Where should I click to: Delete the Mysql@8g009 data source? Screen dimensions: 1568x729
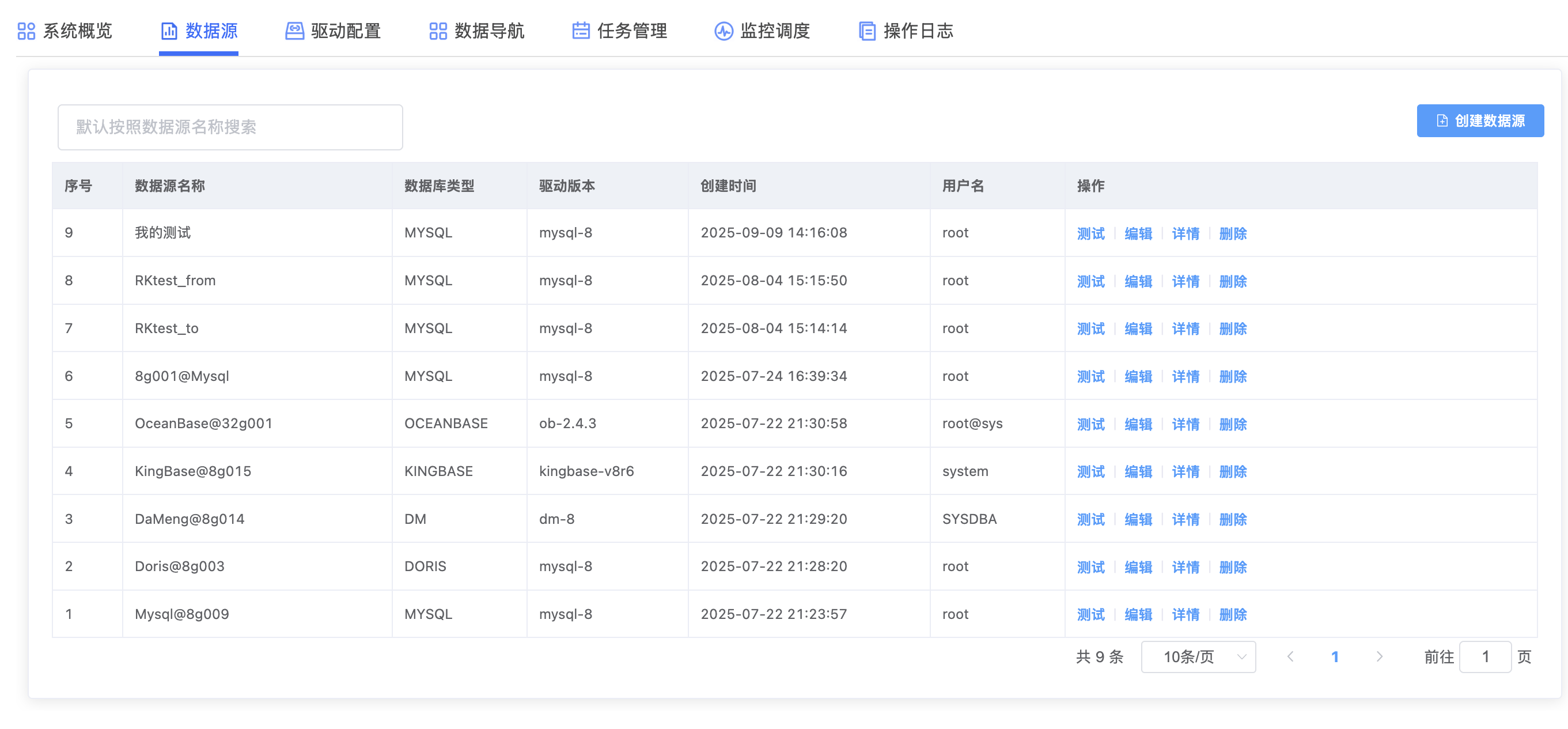pyautogui.click(x=1233, y=614)
